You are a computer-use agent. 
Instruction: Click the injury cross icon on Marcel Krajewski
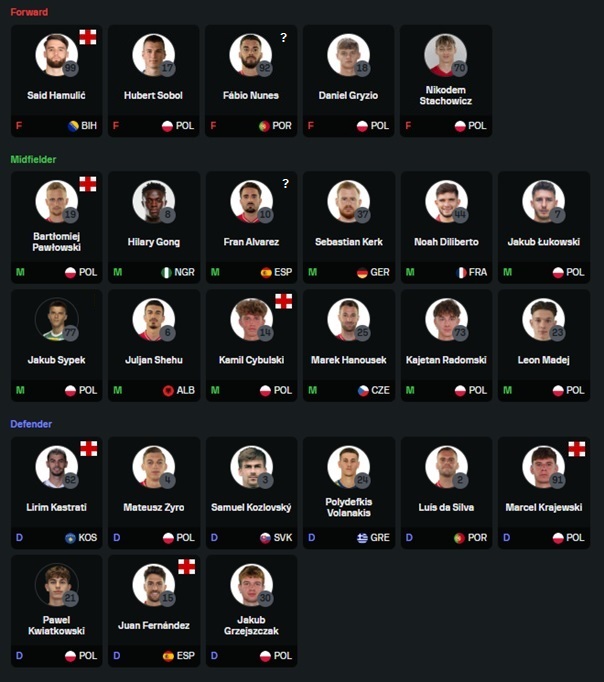tap(577, 449)
